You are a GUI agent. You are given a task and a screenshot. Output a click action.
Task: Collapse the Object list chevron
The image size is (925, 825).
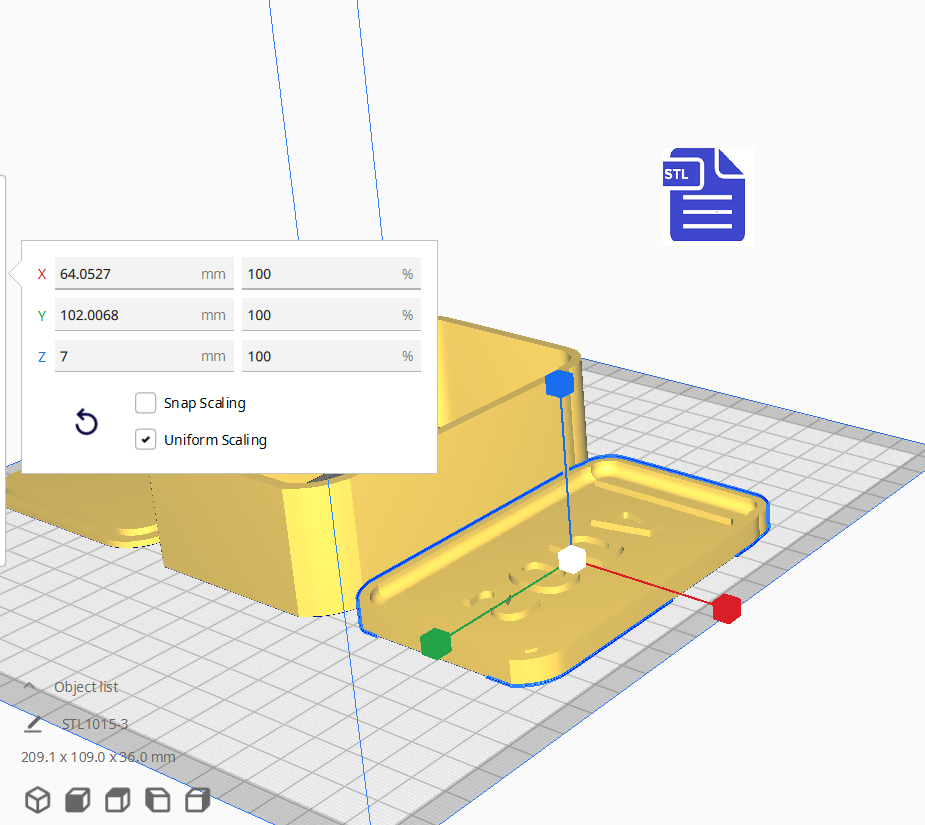click(31, 687)
